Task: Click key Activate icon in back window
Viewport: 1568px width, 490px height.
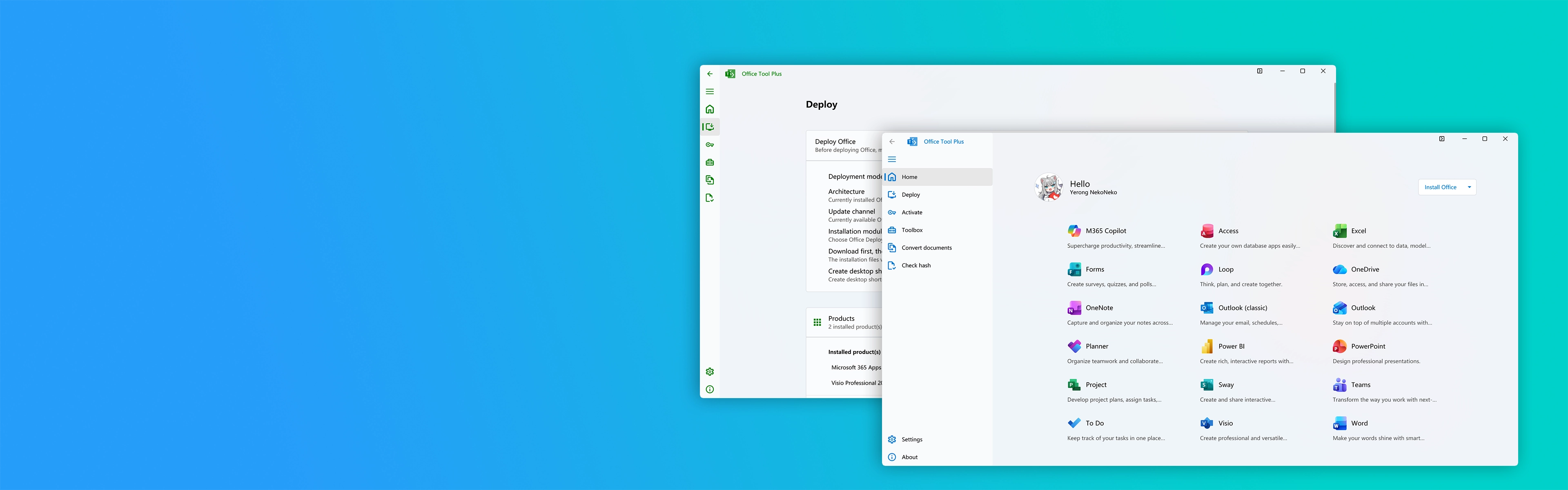Action: tap(710, 144)
